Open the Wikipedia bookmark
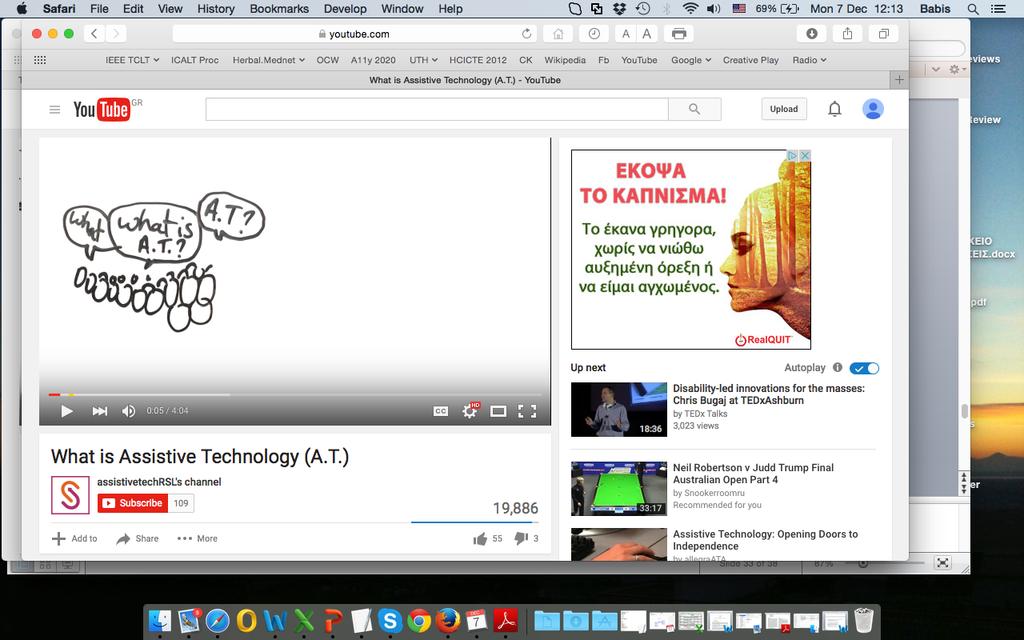Image resolution: width=1024 pixels, height=640 pixels. point(565,60)
